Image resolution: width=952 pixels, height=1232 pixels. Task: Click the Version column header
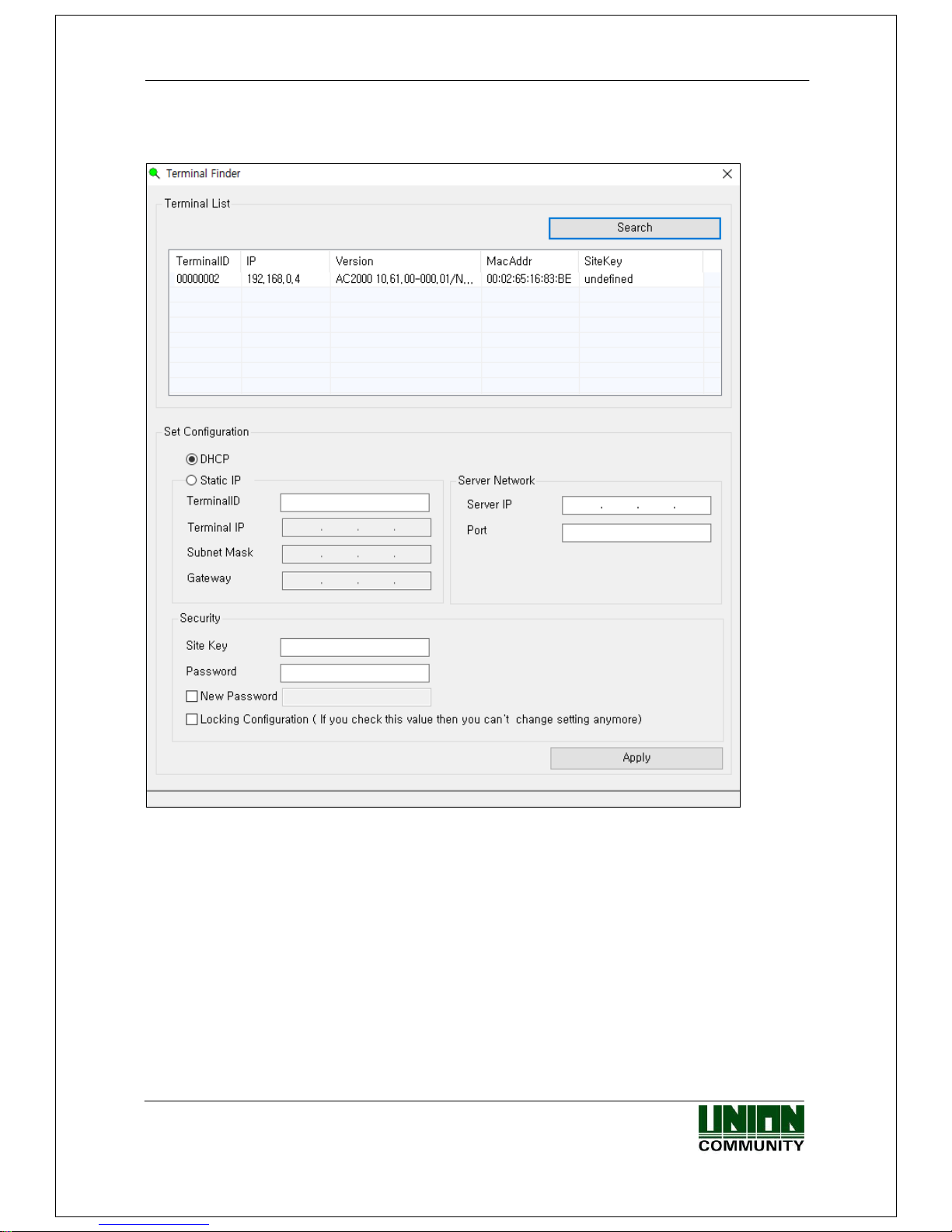click(x=354, y=261)
